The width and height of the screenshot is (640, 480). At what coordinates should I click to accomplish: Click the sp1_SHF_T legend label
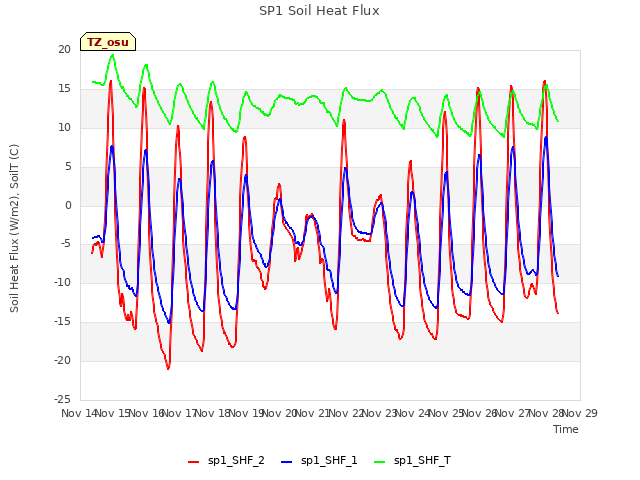[422, 460]
